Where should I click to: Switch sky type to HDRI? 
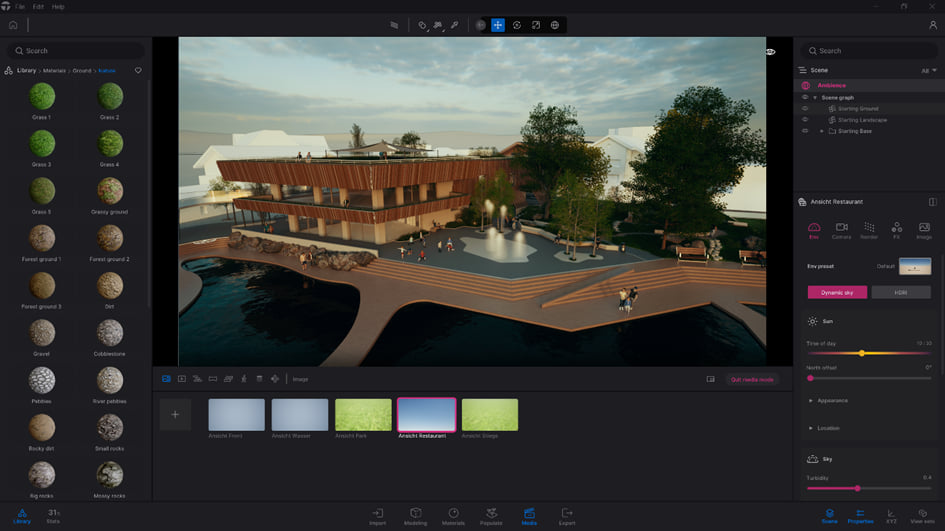coord(901,292)
